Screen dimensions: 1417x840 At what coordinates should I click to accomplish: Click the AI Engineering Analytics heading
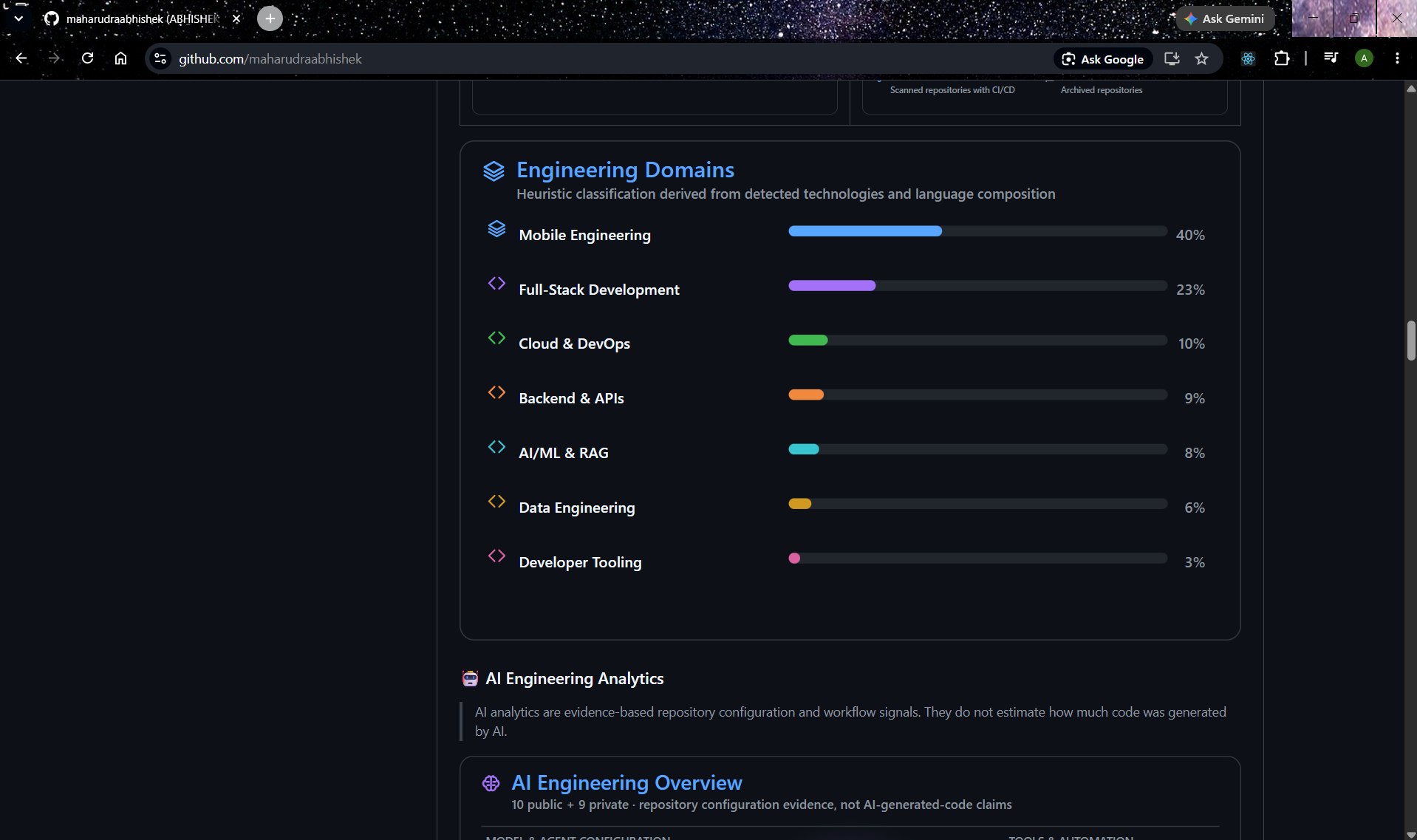coord(574,678)
